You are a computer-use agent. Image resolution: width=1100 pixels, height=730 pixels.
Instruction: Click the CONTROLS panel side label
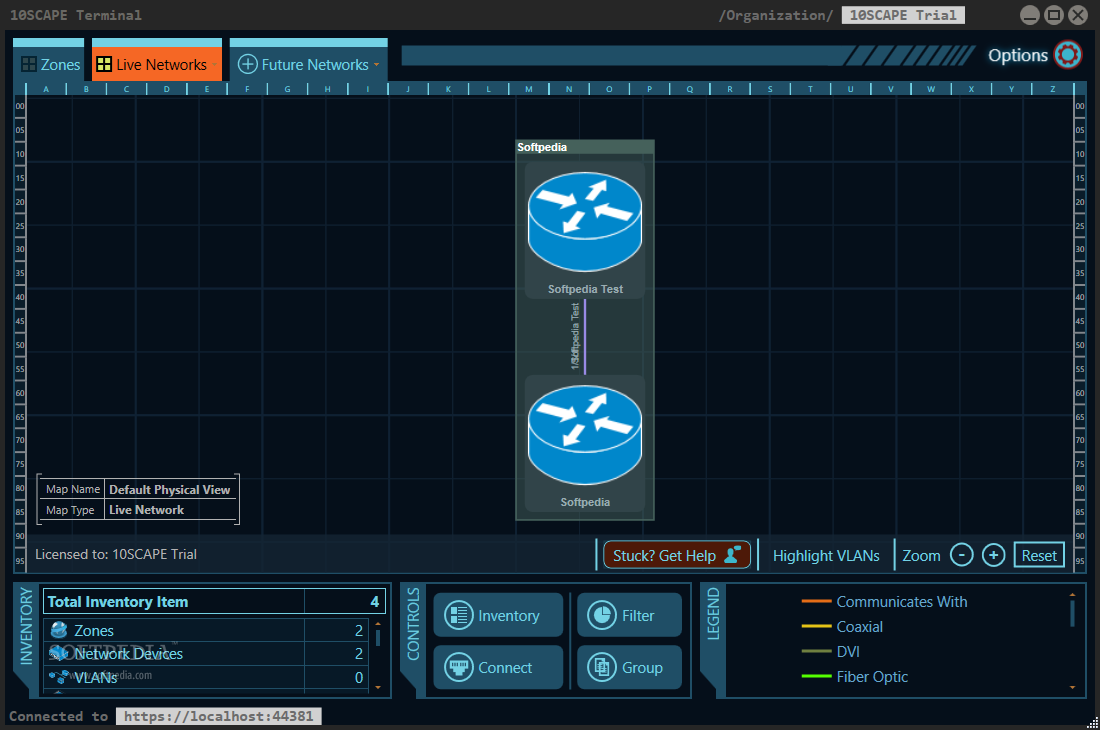(x=413, y=624)
